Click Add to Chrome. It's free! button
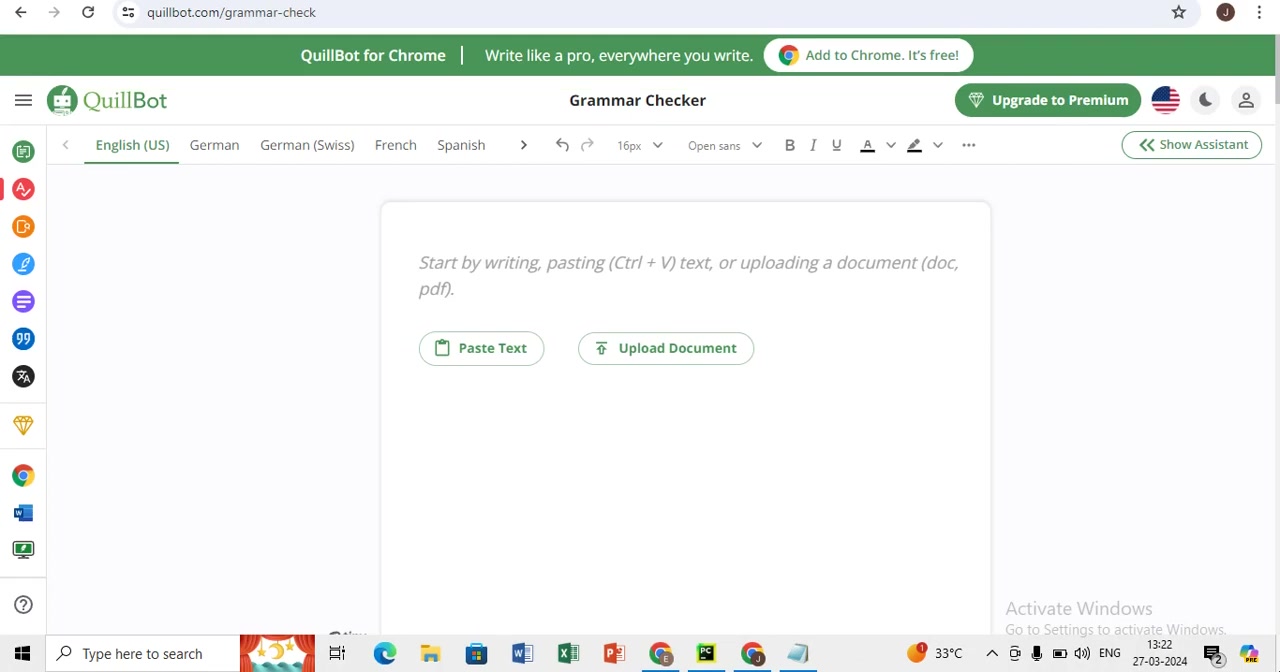Viewport: 1280px width, 672px height. coord(869,55)
